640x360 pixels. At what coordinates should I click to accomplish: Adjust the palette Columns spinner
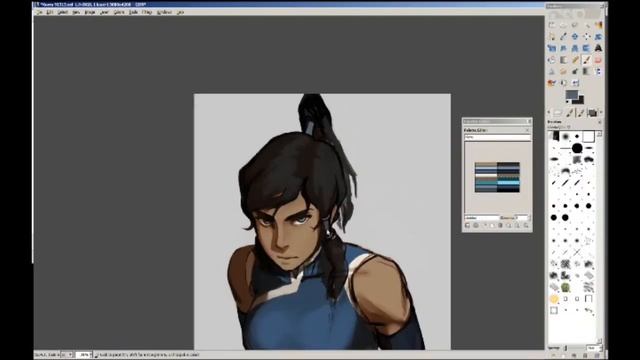pyautogui.click(x=523, y=218)
